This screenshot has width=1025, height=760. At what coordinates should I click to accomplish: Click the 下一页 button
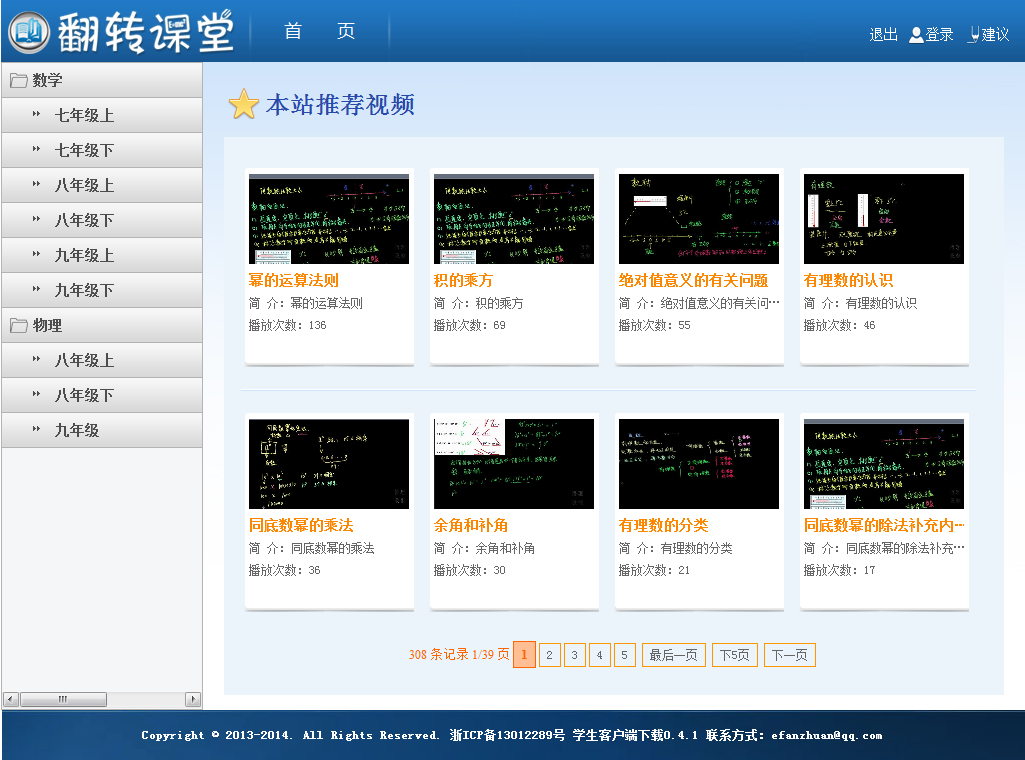(x=790, y=655)
